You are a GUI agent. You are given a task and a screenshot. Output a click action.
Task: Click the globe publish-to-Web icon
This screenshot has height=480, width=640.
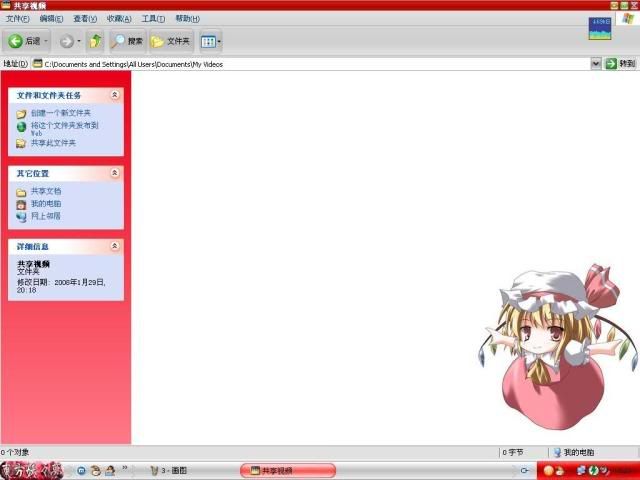click(21, 127)
